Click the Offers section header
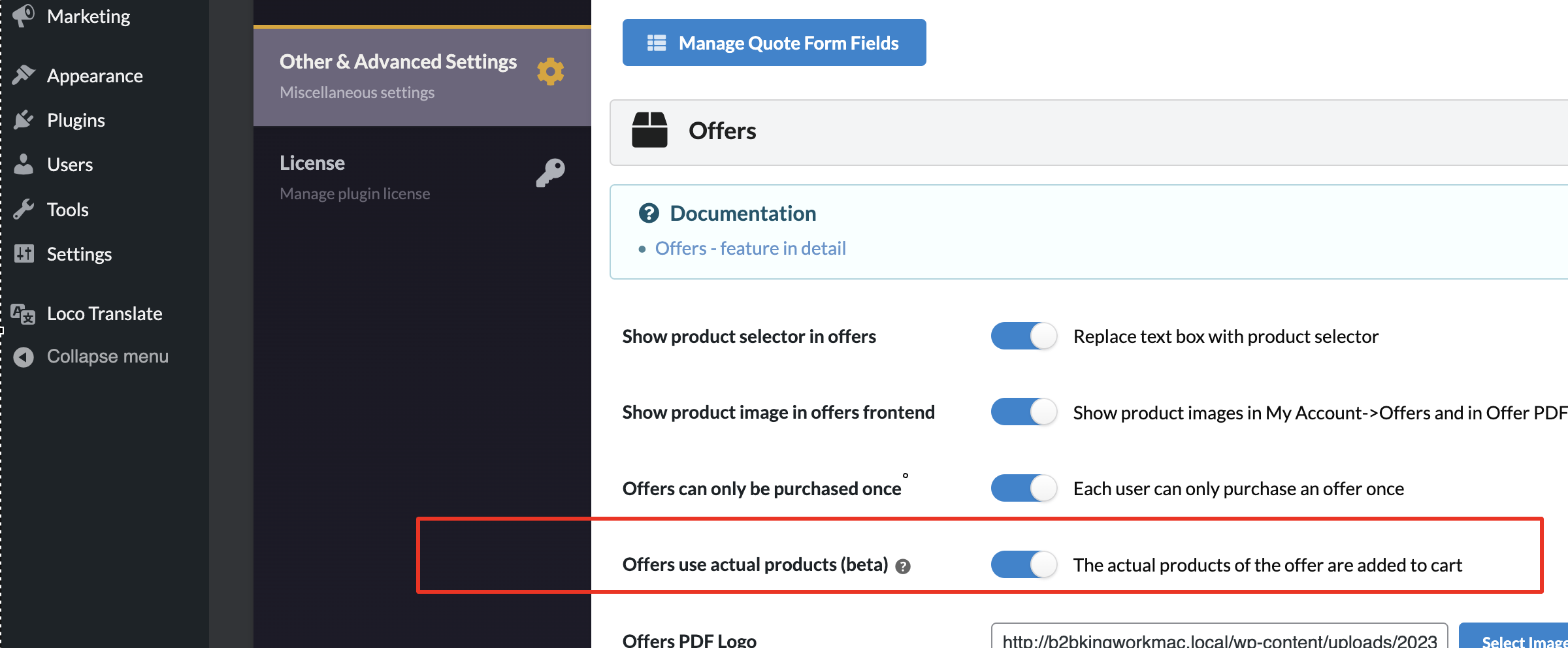The height and width of the screenshot is (648, 1568). tap(1088, 132)
